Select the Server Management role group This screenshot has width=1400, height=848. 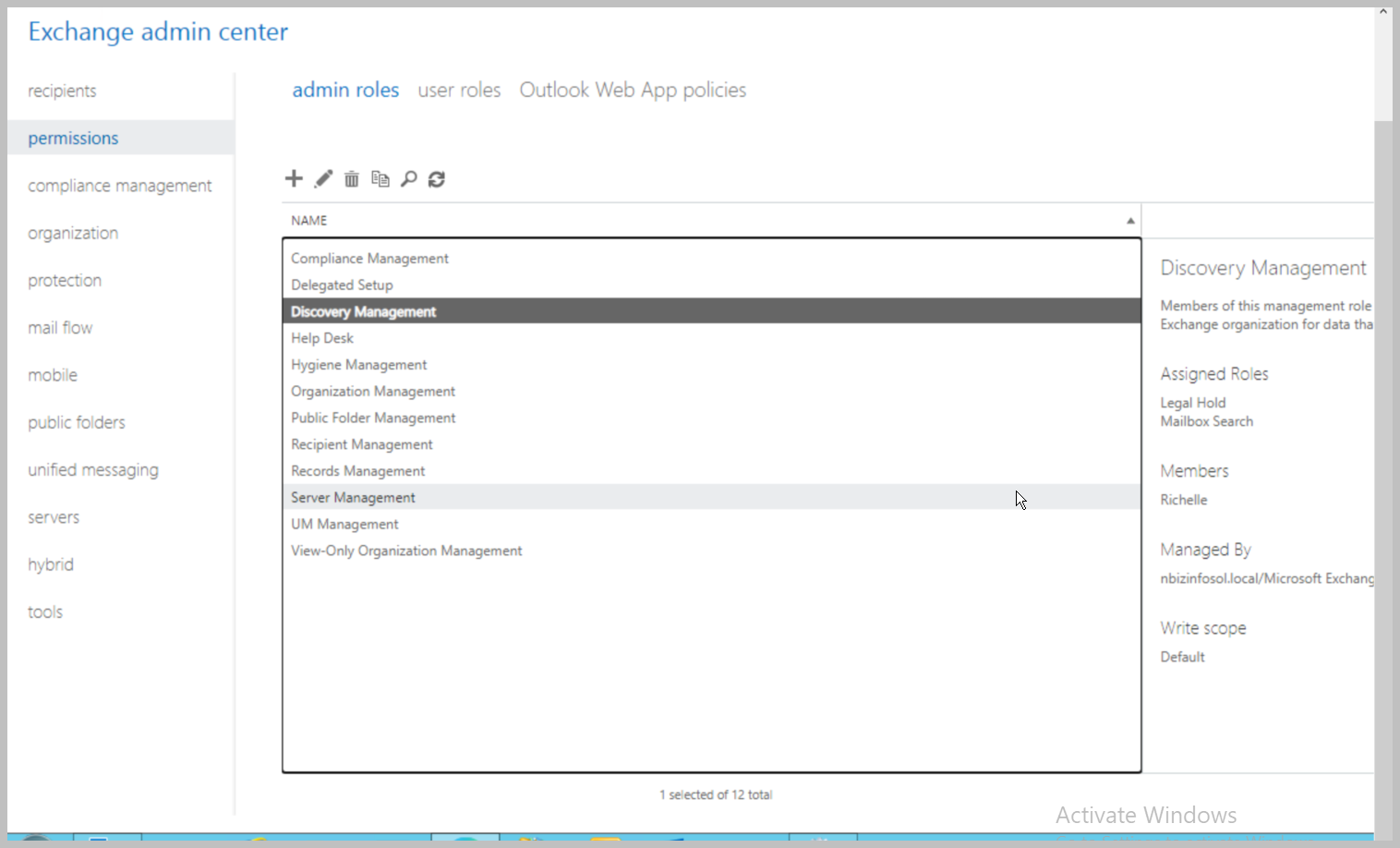point(711,497)
